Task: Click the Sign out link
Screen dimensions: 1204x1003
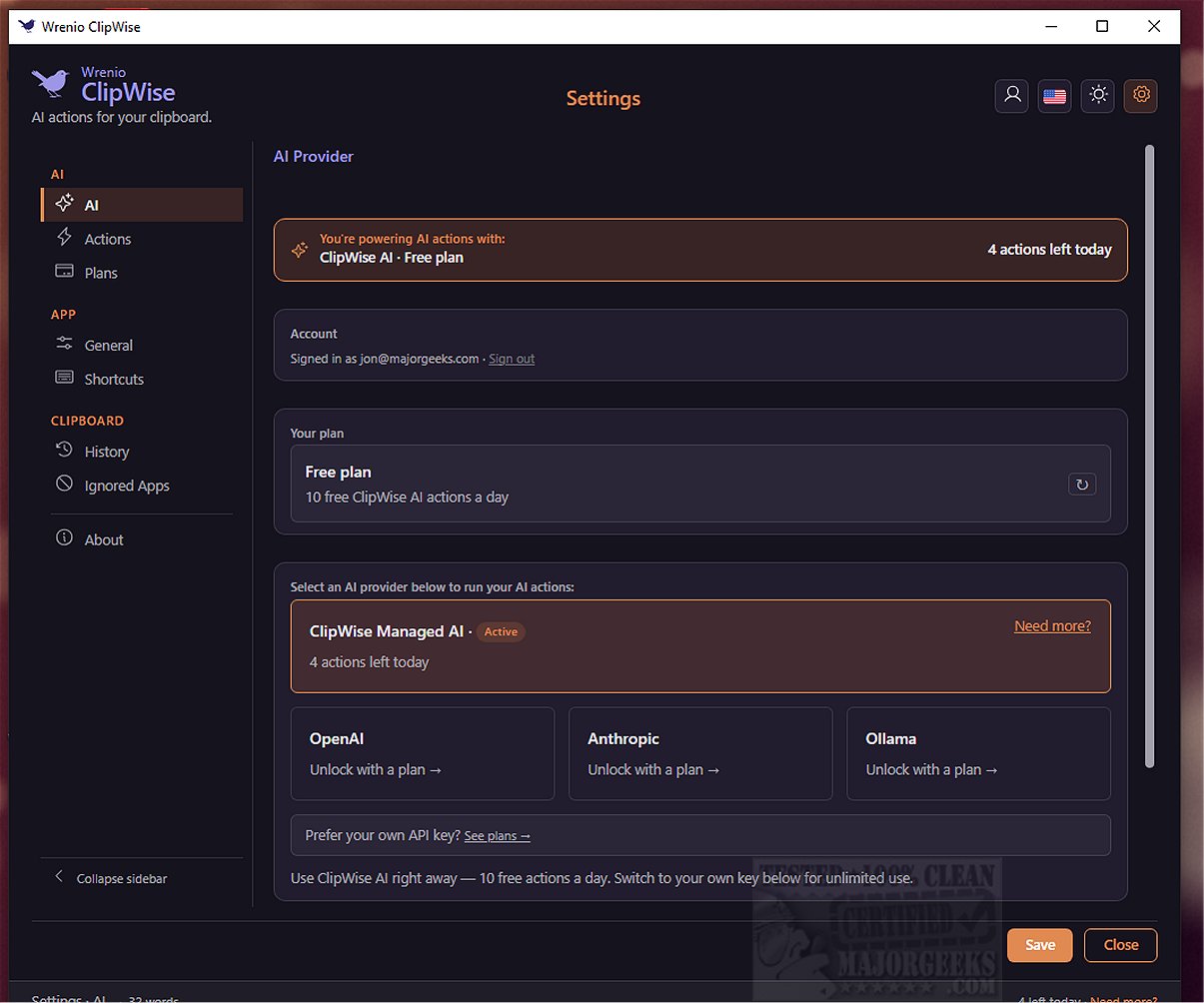Action: coord(512,359)
